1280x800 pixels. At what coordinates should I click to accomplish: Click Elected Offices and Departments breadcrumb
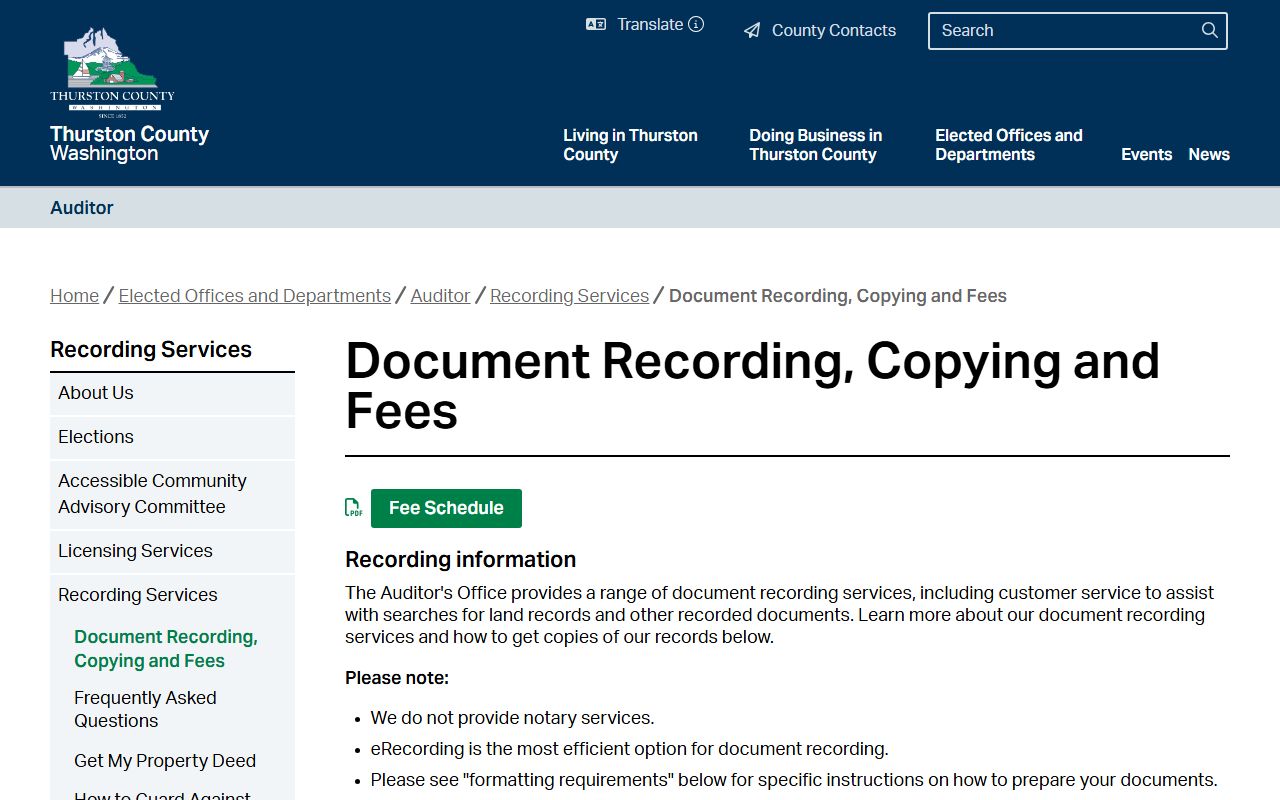click(x=254, y=296)
